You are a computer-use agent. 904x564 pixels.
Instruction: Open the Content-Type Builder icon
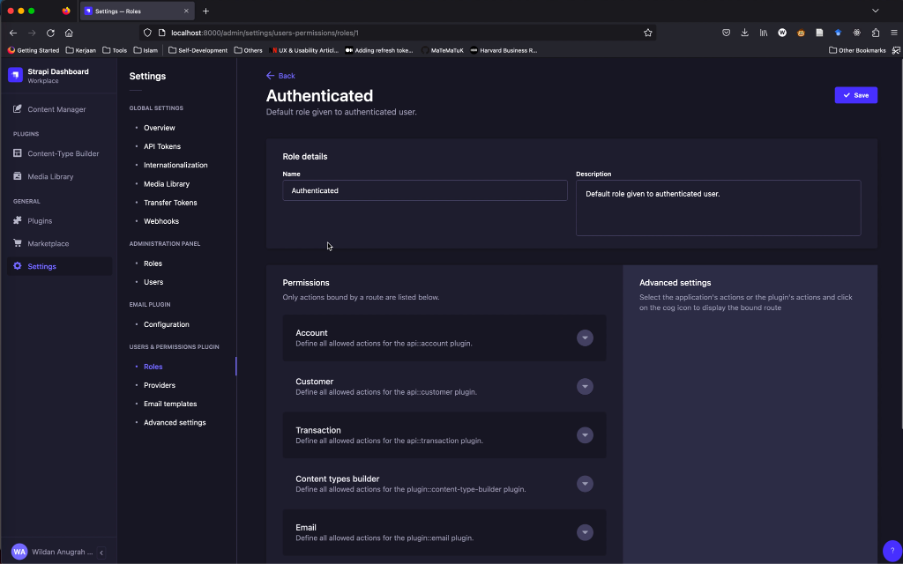17,153
